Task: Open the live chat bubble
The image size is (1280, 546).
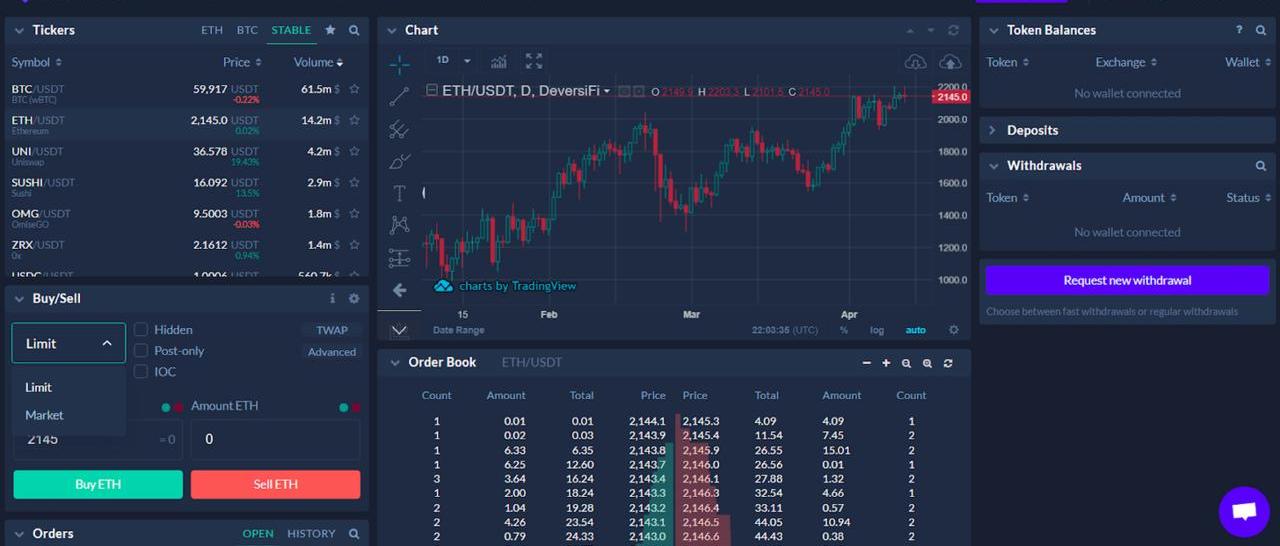Action: tap(1244, 511)
